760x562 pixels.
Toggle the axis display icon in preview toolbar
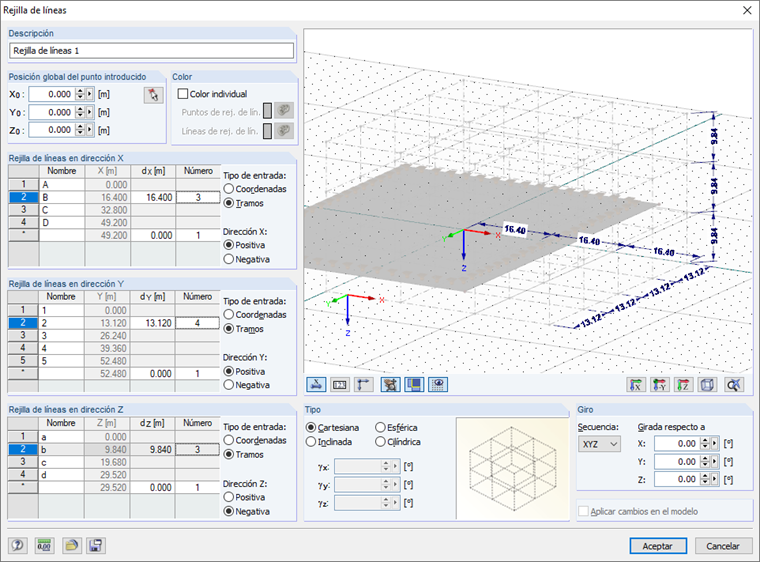316,385
